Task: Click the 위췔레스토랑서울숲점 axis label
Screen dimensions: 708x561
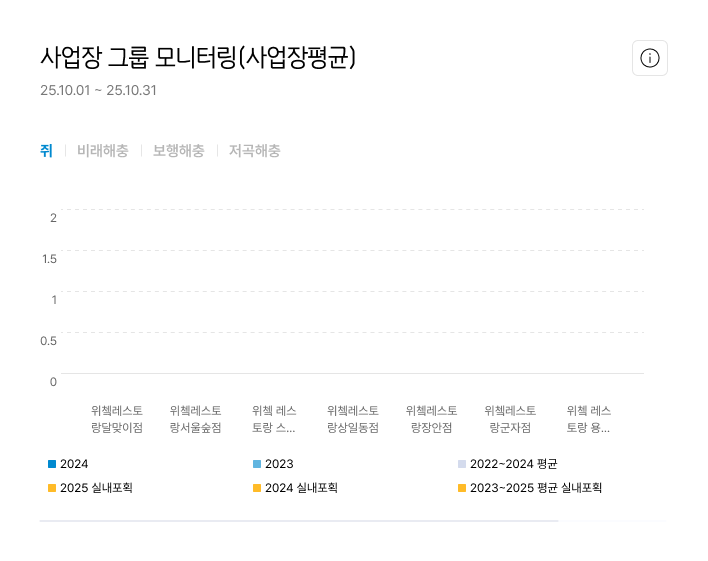Action: (x=196, y=419)
